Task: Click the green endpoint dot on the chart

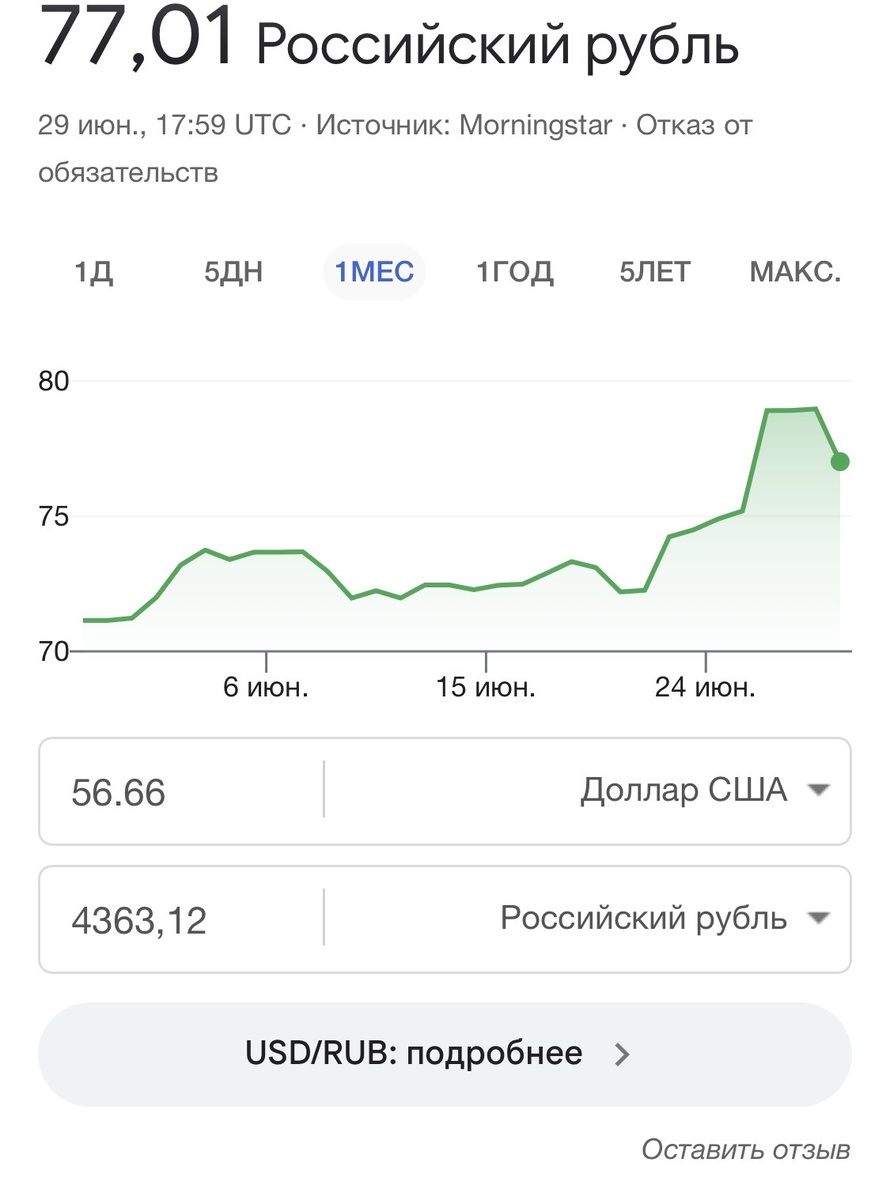Action: point(840,461)
